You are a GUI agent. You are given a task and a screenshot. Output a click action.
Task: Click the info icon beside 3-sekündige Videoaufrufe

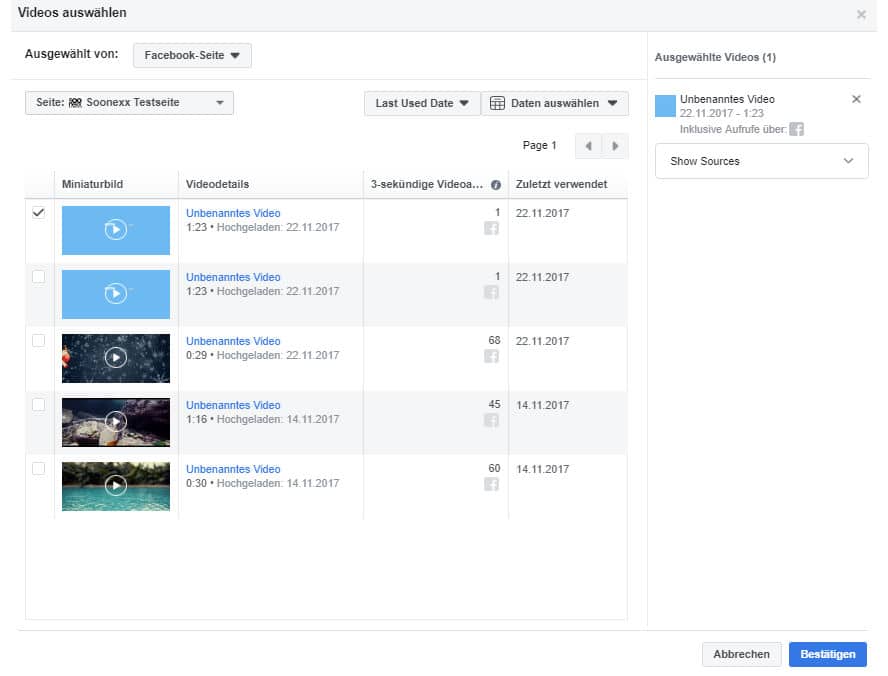pyautogui.click(x=496, y=185)
